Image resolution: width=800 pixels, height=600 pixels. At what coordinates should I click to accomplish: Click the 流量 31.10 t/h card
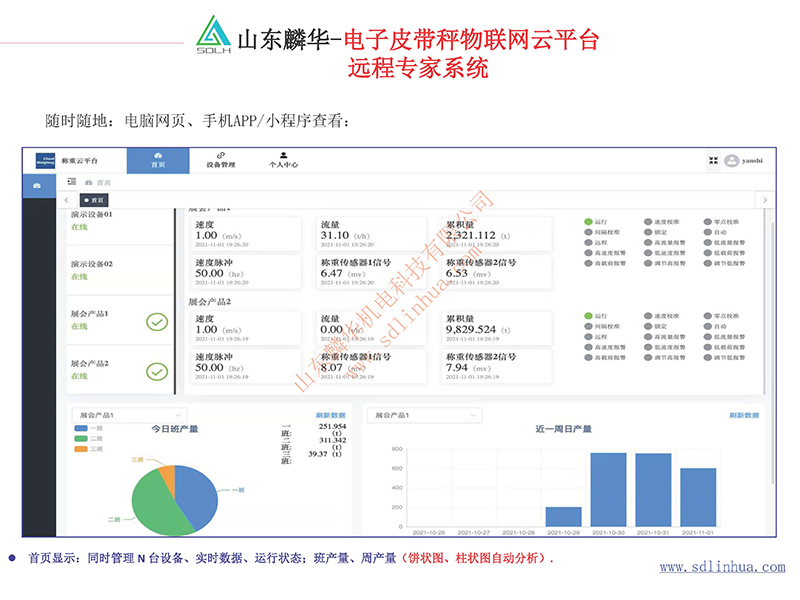tap(371, 234)
